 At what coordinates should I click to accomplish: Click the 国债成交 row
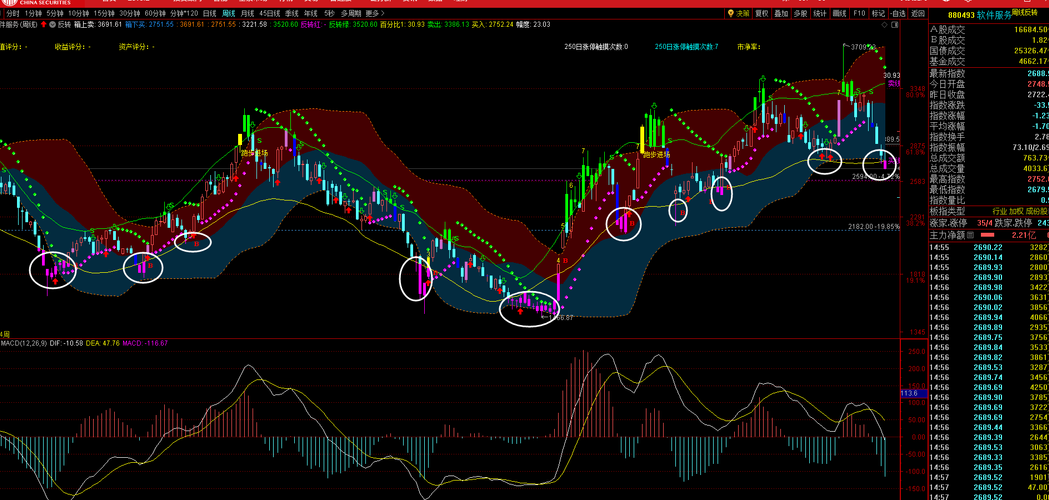coord(989,50)
